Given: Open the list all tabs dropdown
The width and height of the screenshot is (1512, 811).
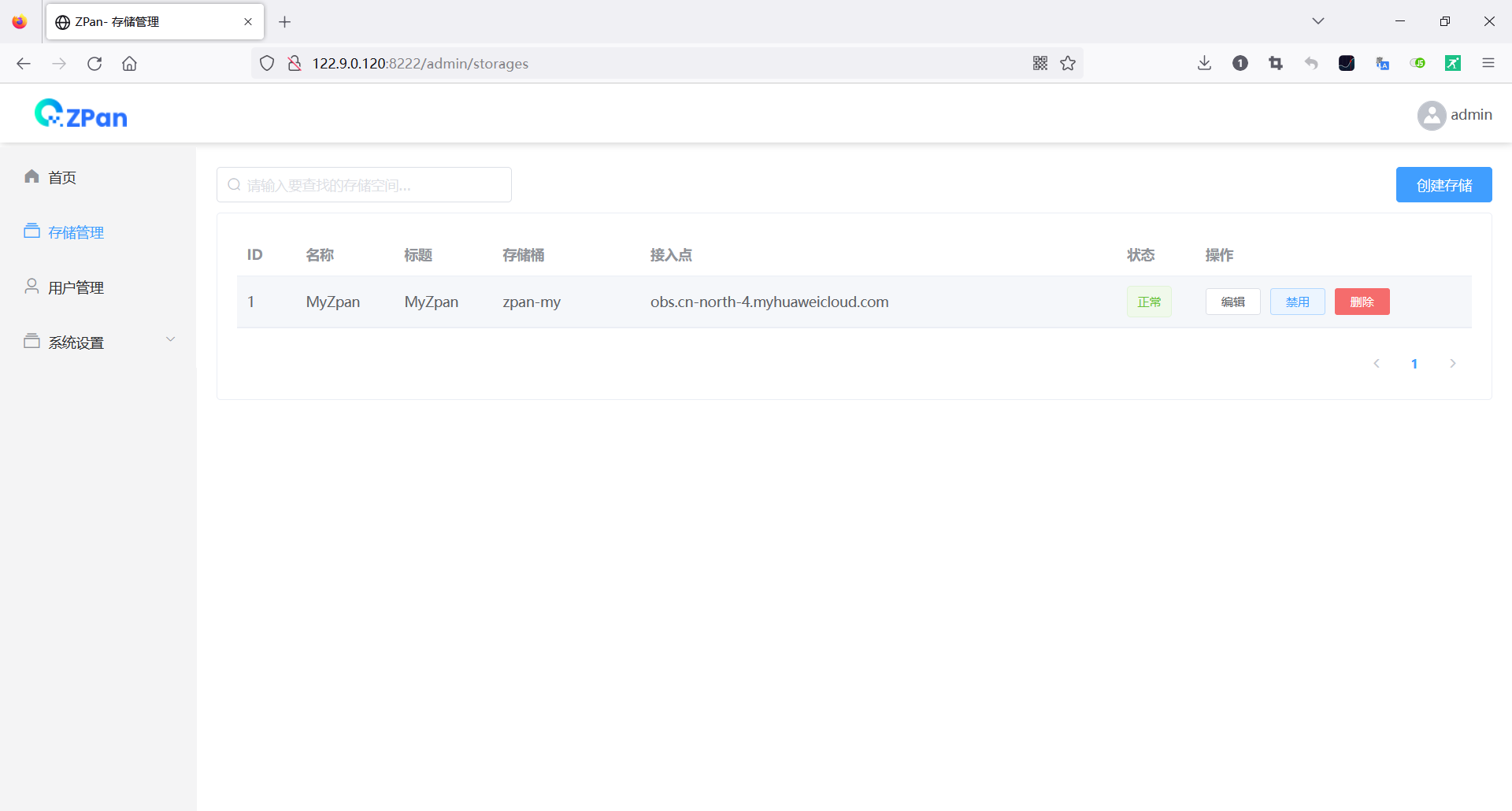Looking at the screenshot, I should click(x=1318, y=21).
